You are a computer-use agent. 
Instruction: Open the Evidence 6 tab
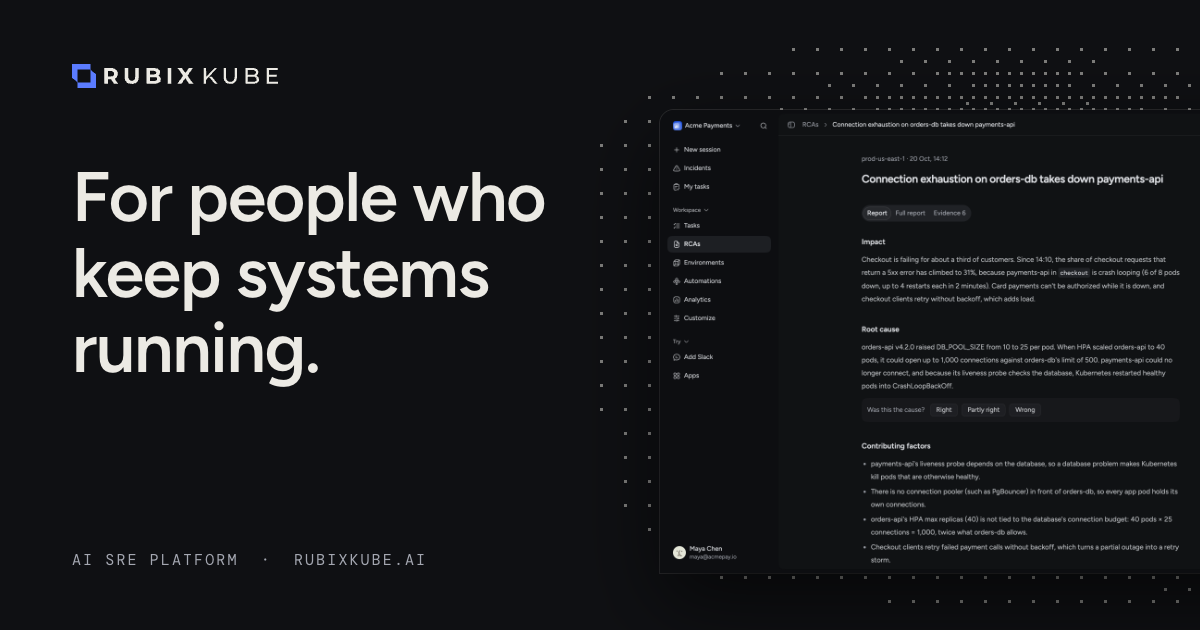click(x=949, y=213)
